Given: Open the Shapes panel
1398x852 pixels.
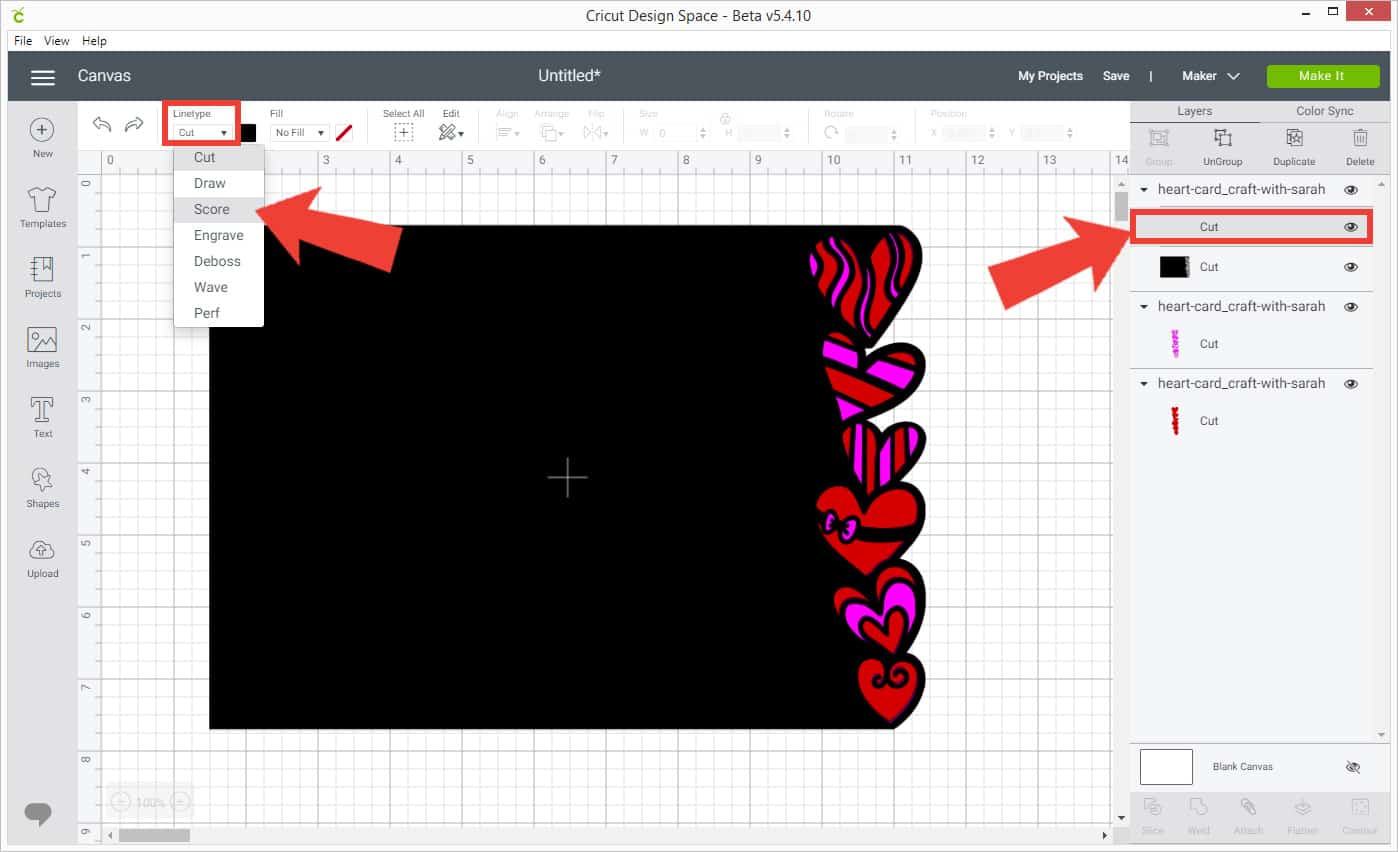Looking at the screenshot, I should 42,488.
